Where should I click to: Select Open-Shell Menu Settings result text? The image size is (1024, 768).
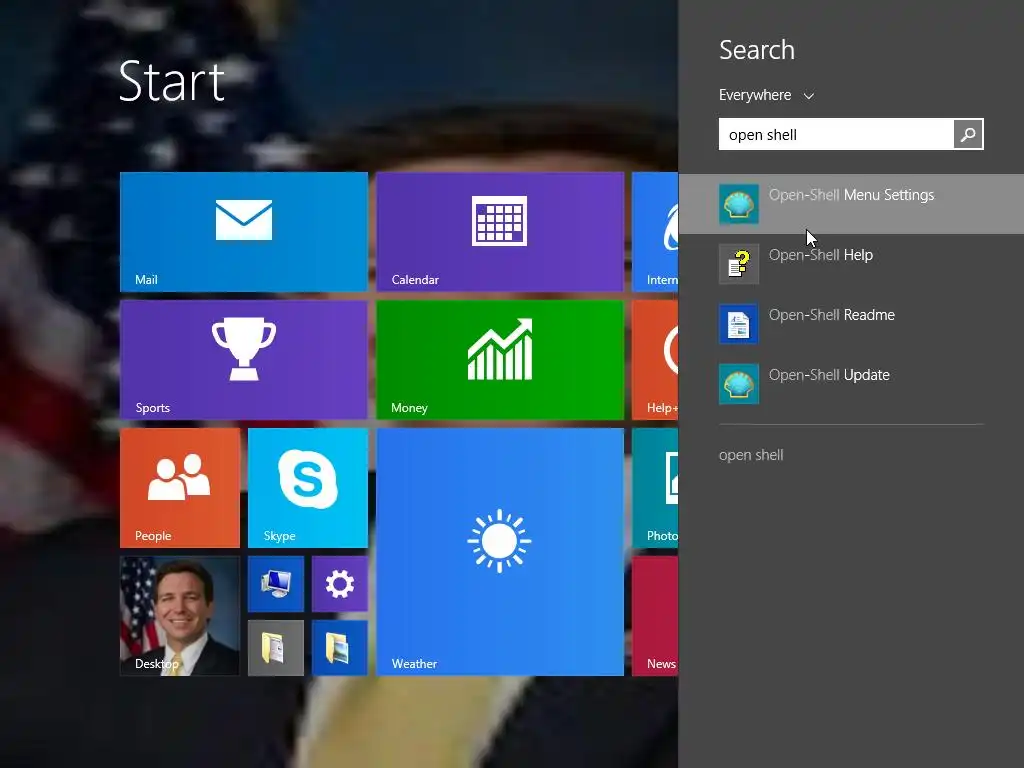coord(852,195)
